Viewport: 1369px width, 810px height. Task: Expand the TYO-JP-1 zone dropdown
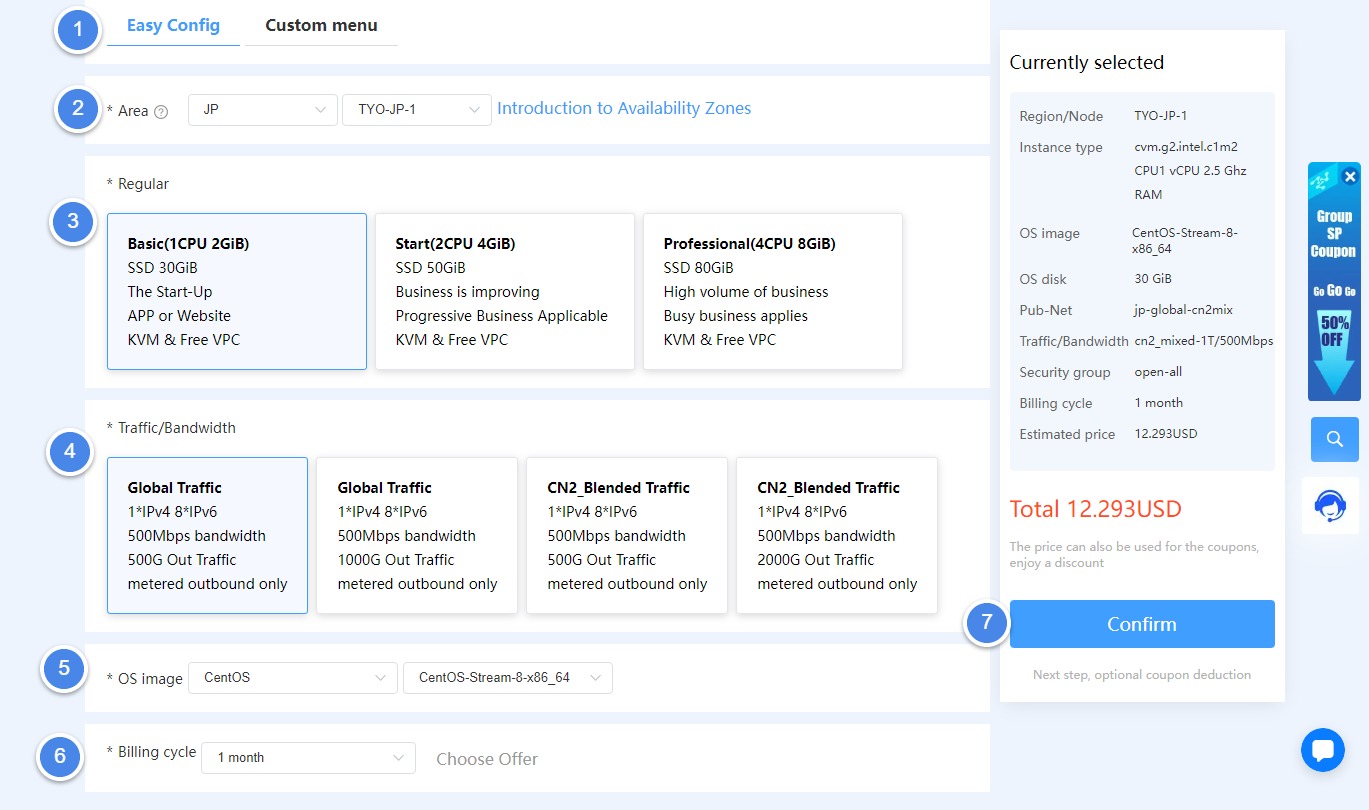click(416, 109)
